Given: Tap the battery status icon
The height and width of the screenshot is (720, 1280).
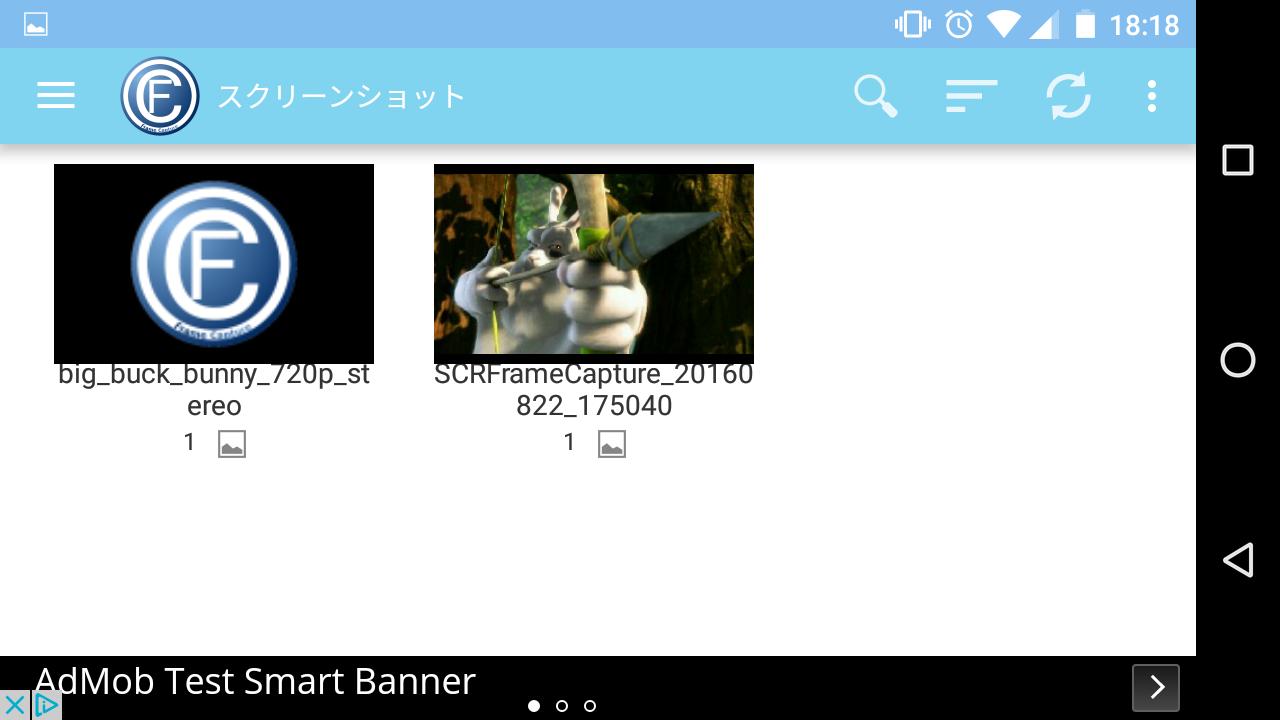Looking at the screenshot, I should [1085, 24].
